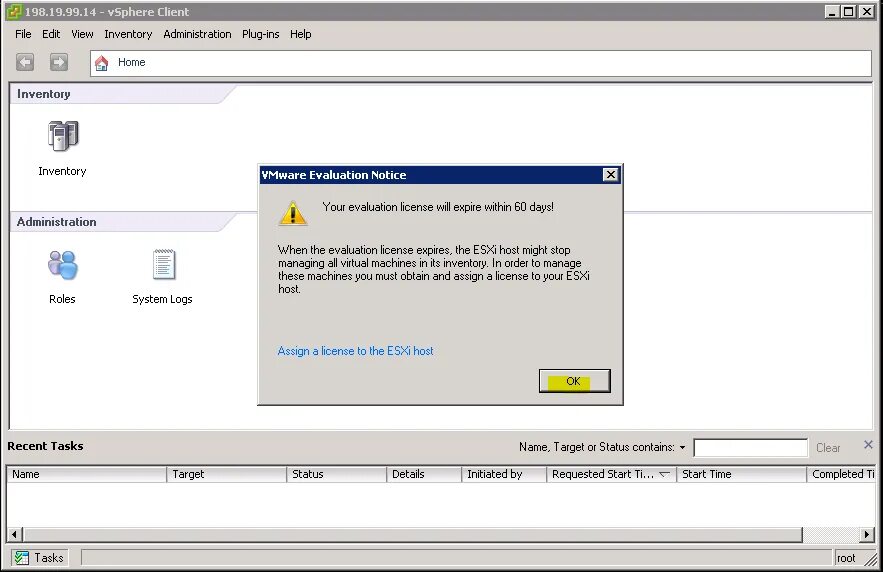Click OK in the evaluation notice
Image resolution: width=883 pixels, height=572 pixels.
pos(574,381)
